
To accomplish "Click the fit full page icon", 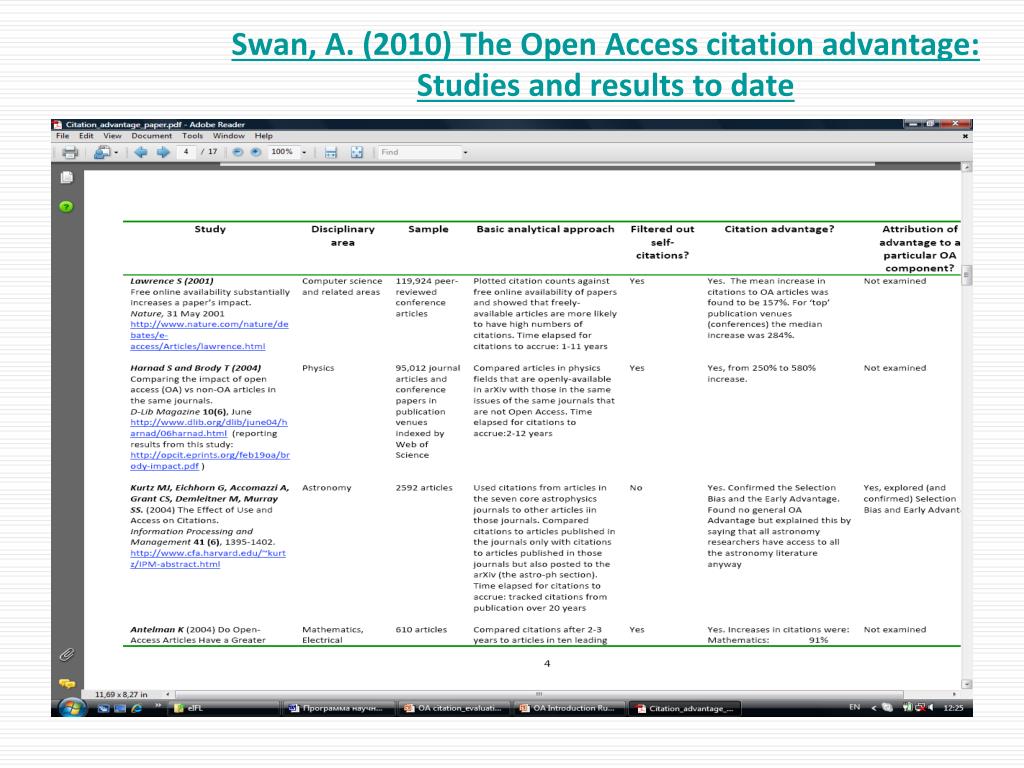I will pyautogui.click(x=357, y=153).
